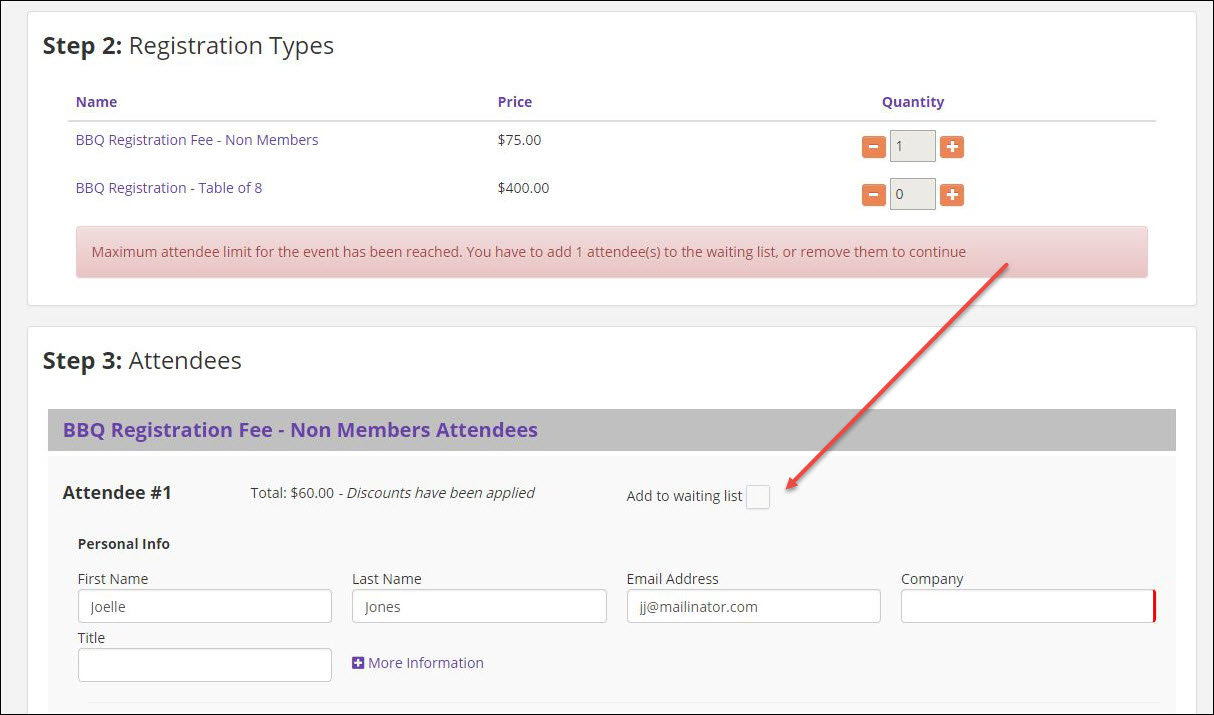The image size is (1214, 715).
Task: Open BBQ Registration - Table of 8 link
Action: 169,188
